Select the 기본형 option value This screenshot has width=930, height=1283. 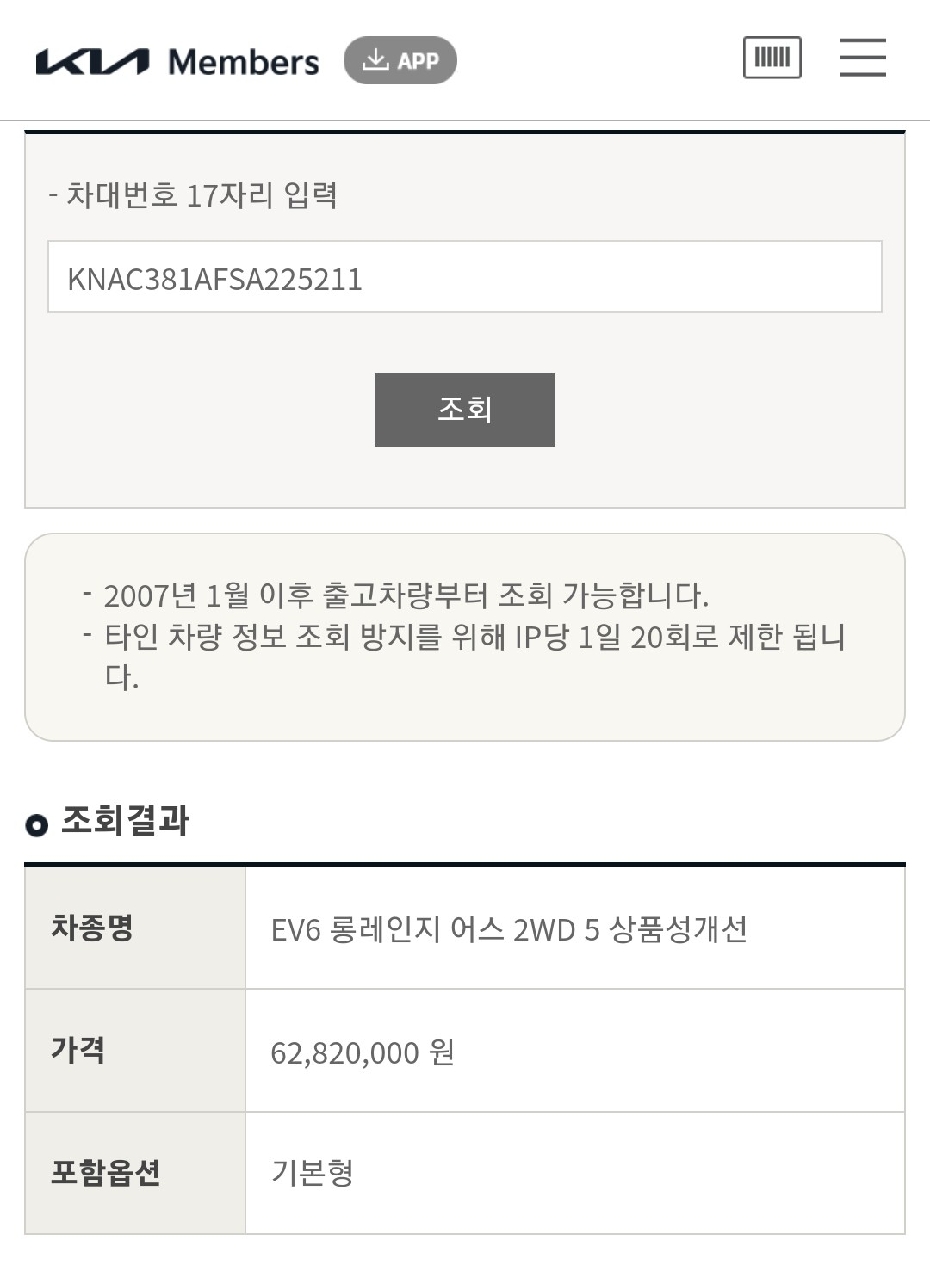pyautogui.click(x=312, y=1173)
